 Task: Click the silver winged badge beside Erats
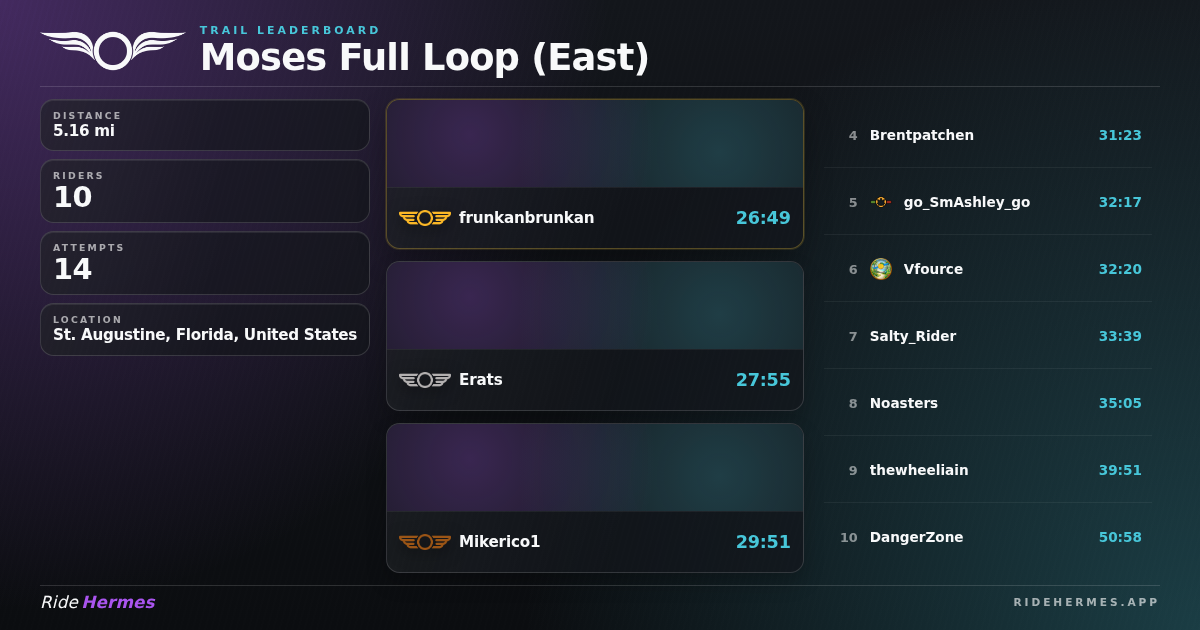425,380
